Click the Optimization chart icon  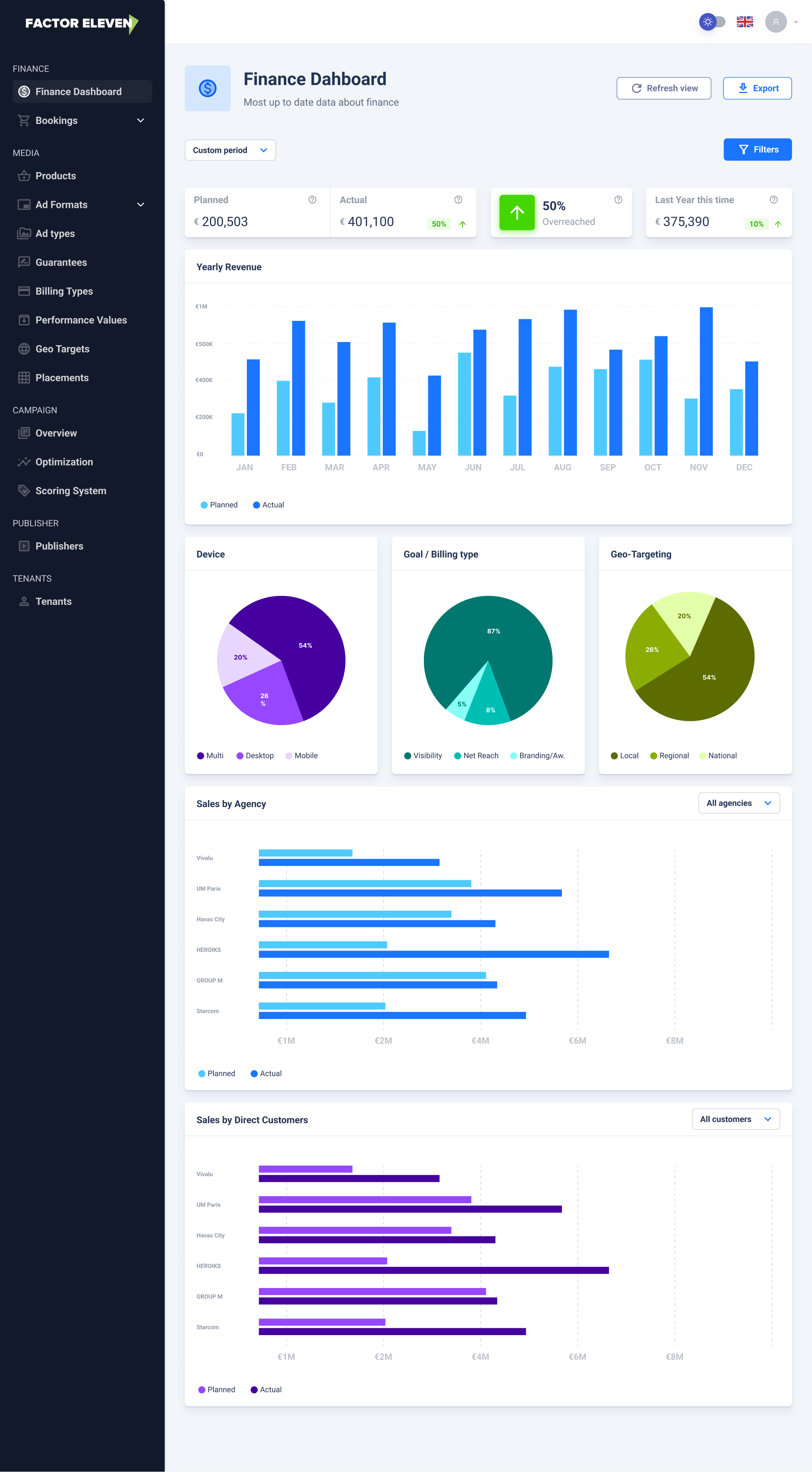tap(24, 462)
